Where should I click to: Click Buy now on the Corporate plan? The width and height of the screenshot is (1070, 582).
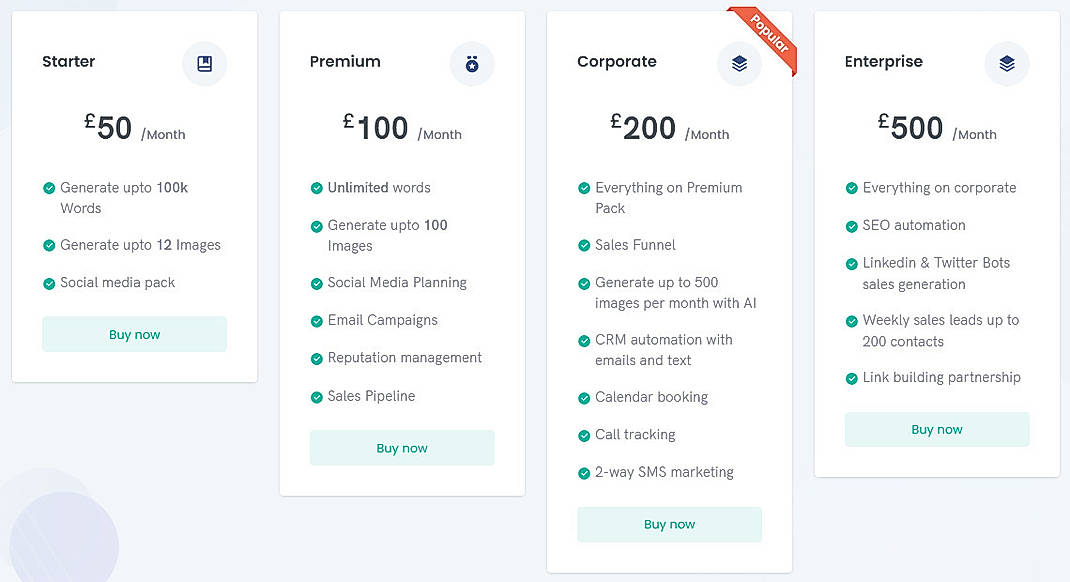point(669,524)
